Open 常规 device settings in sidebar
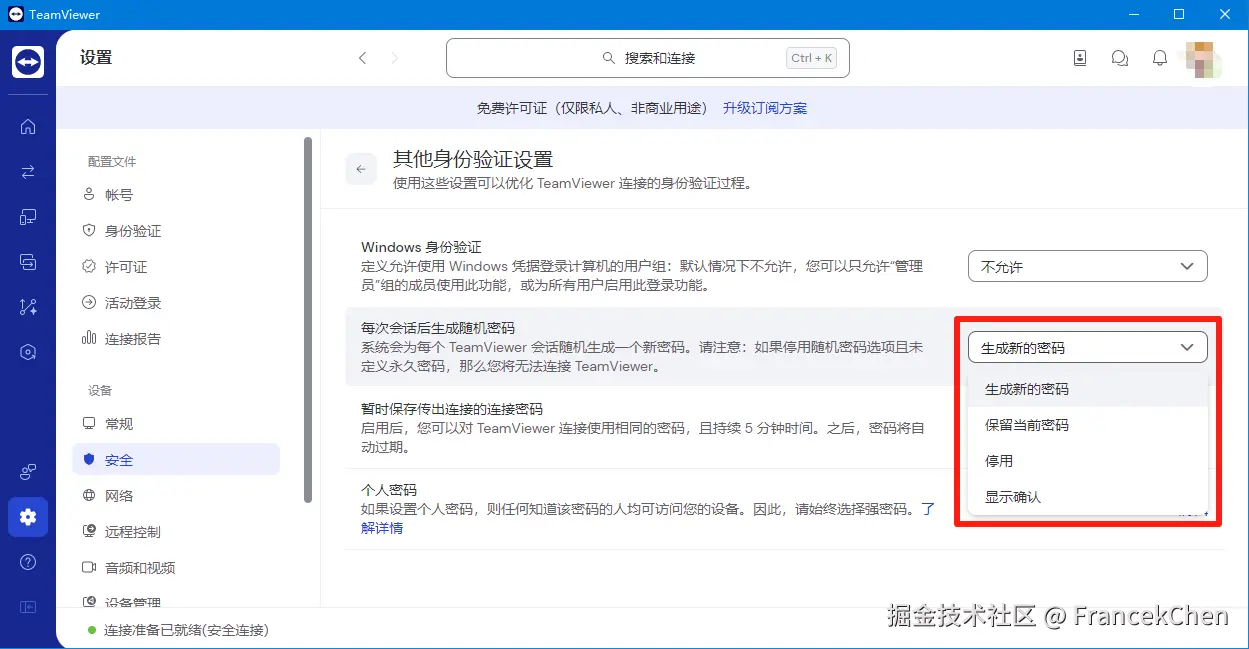 [x=176, y=424]
